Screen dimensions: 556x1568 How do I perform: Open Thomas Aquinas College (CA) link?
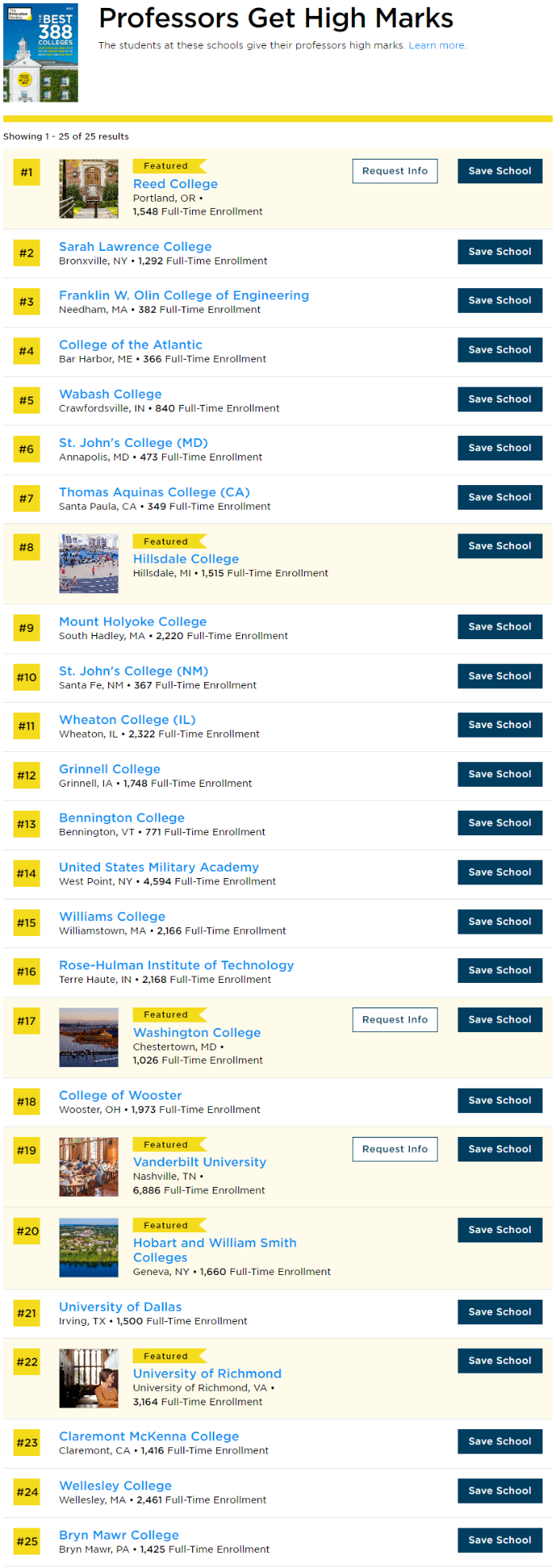click(154, 492)
